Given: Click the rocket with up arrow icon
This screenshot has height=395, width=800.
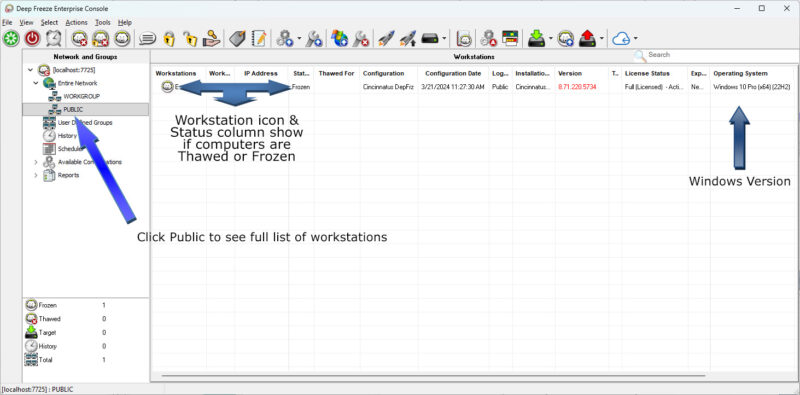Looking at the screenshot, I should (x=408, y=39).
